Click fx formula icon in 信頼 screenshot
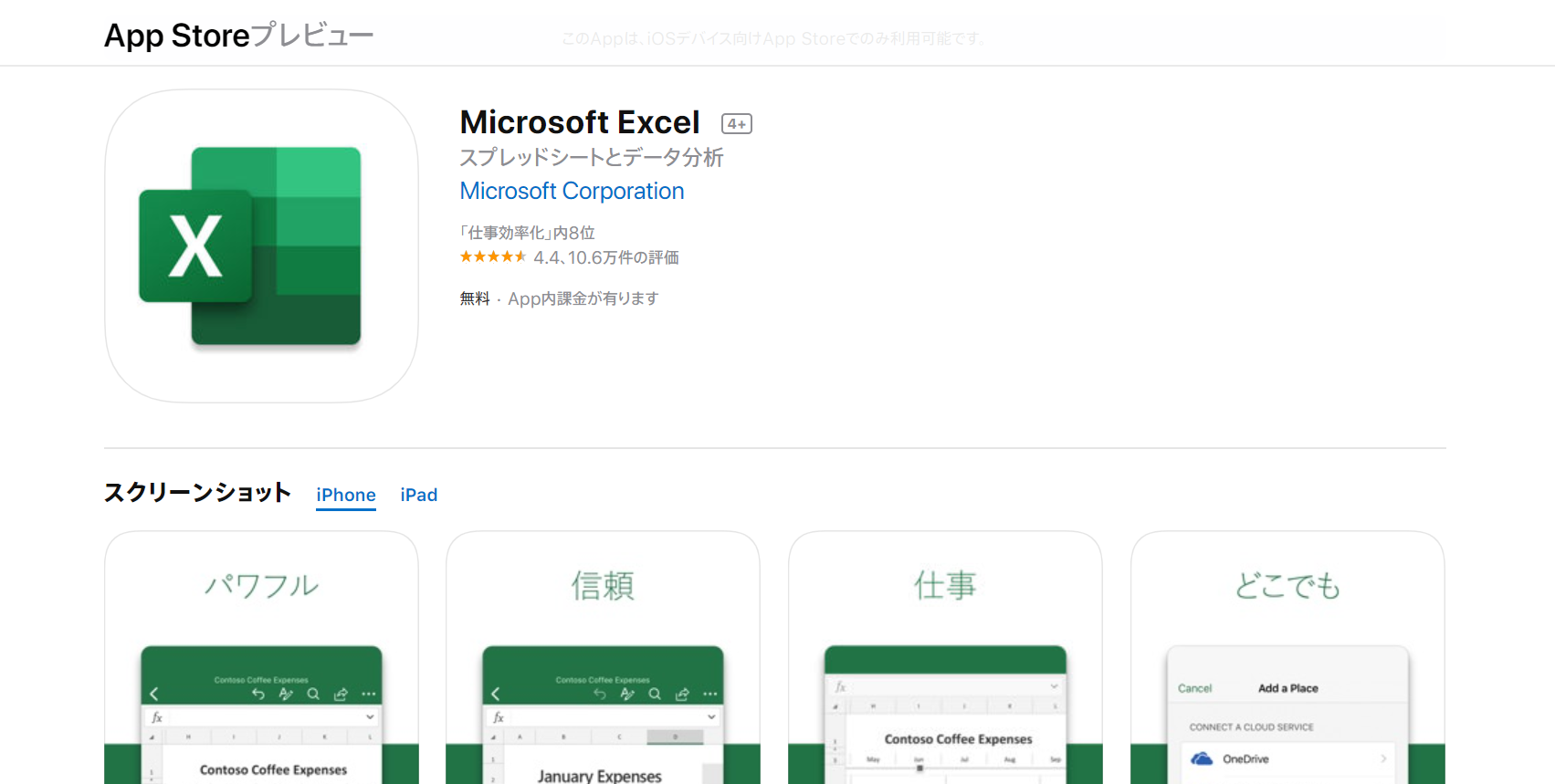 click(499, 717)
